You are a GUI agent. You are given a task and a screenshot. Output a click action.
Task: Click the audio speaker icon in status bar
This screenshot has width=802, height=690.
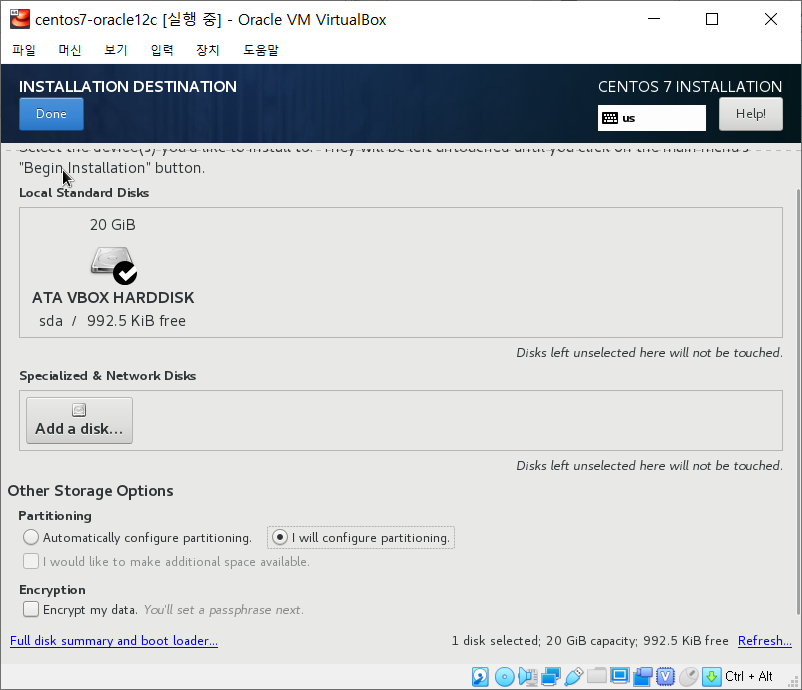tap(527, 676)
